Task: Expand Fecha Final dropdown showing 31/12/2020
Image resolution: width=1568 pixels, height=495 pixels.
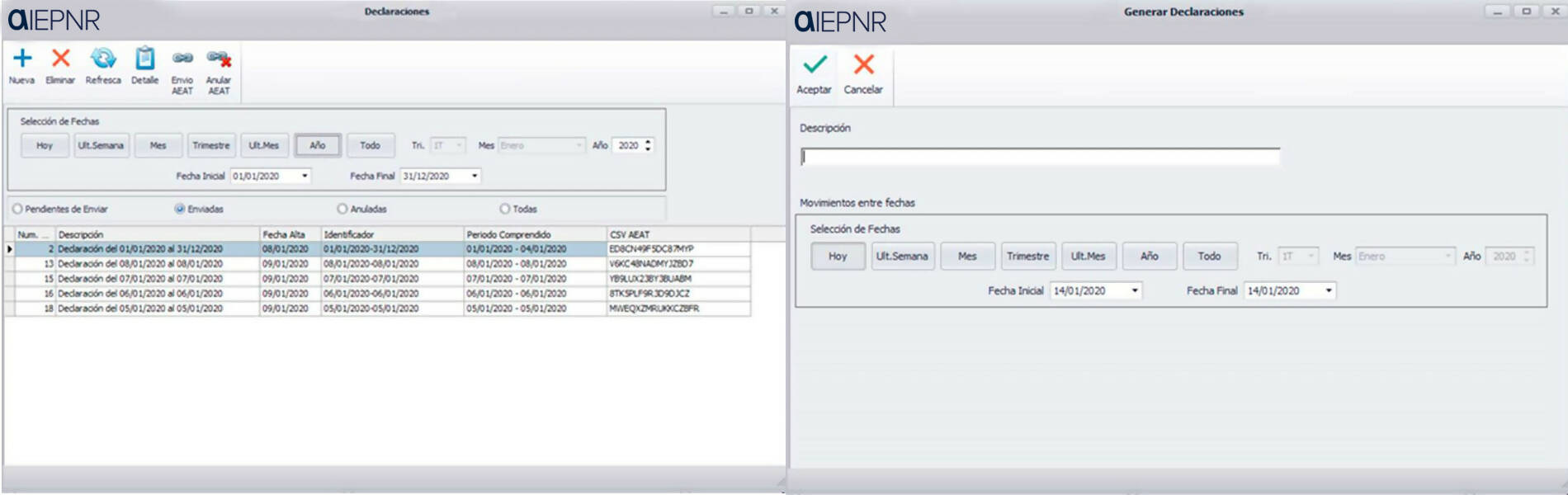Action: click(475, 176)
